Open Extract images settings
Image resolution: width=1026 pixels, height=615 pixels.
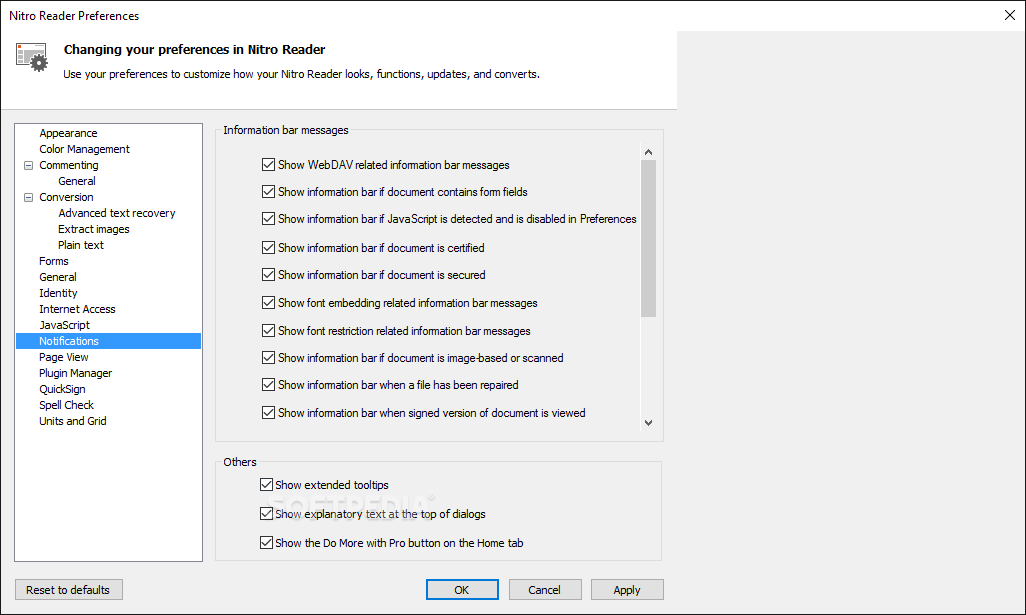(x=94, y=229)
